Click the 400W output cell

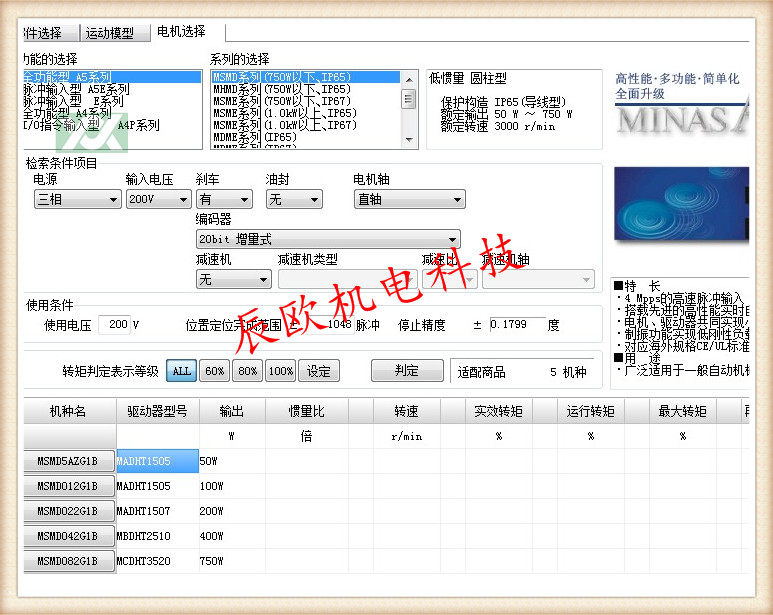[x=232, y=536]
